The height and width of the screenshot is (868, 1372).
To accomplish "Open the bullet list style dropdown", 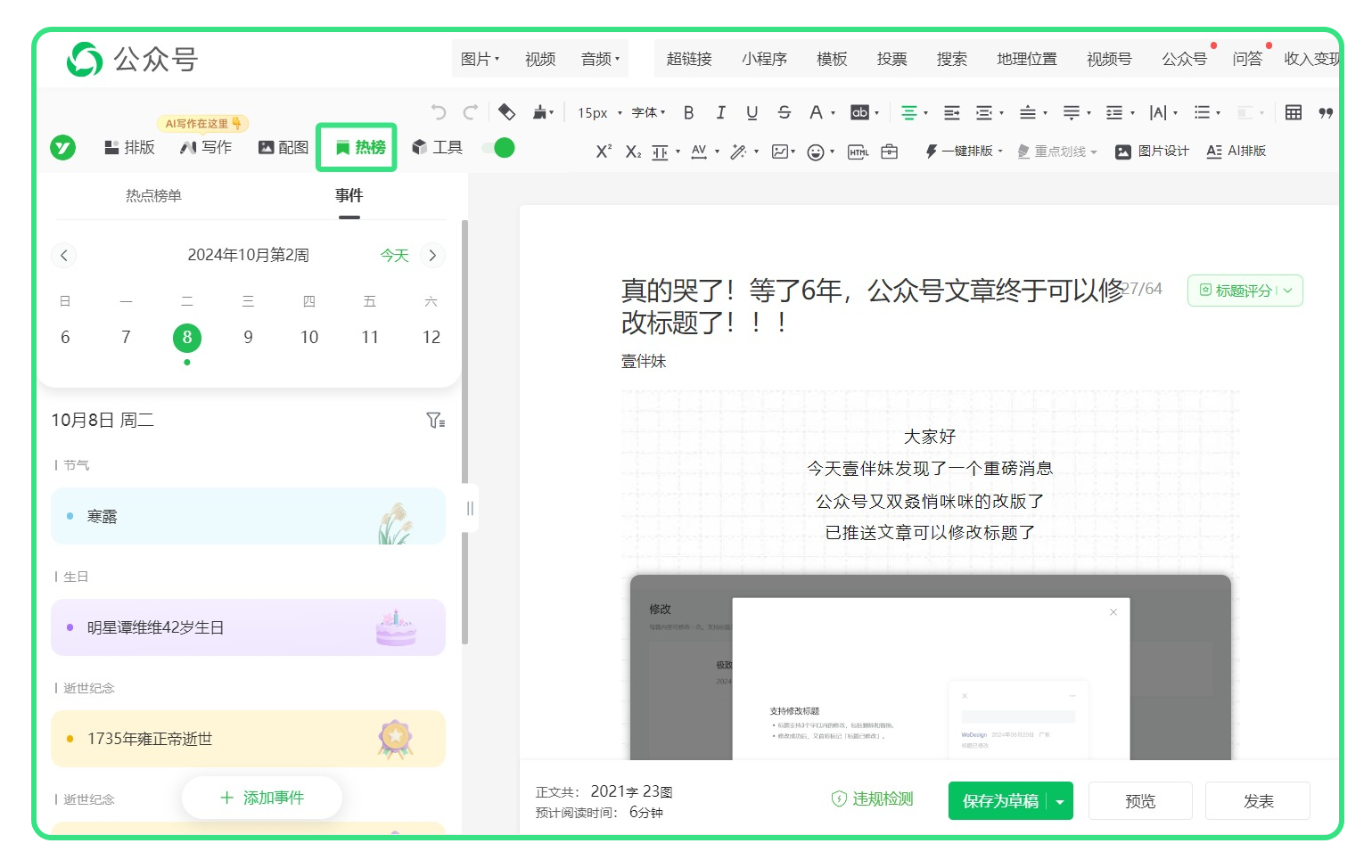I will [1218, 113].
